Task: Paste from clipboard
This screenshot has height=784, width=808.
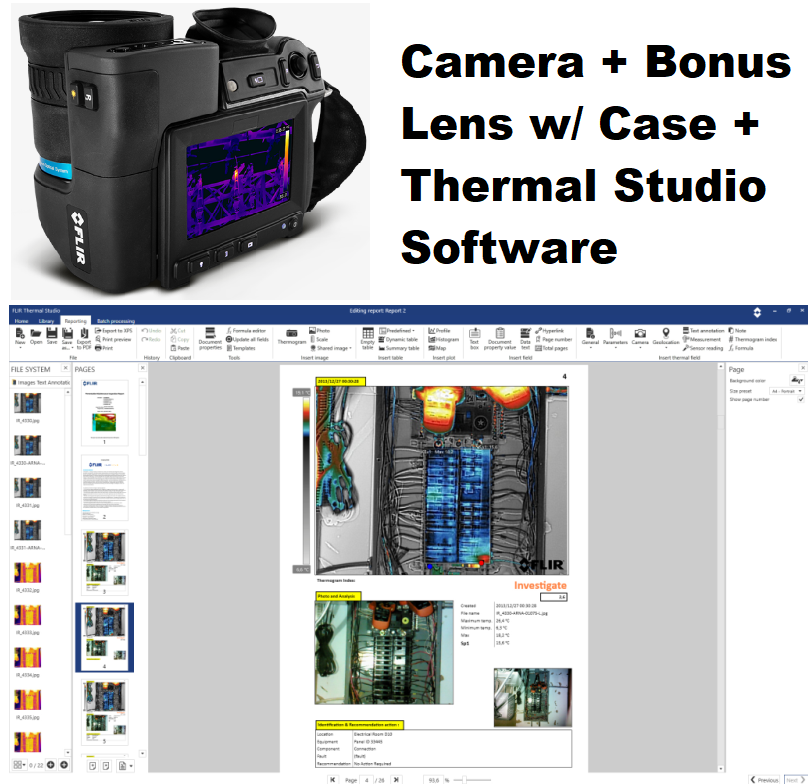Action: (180, 348)
